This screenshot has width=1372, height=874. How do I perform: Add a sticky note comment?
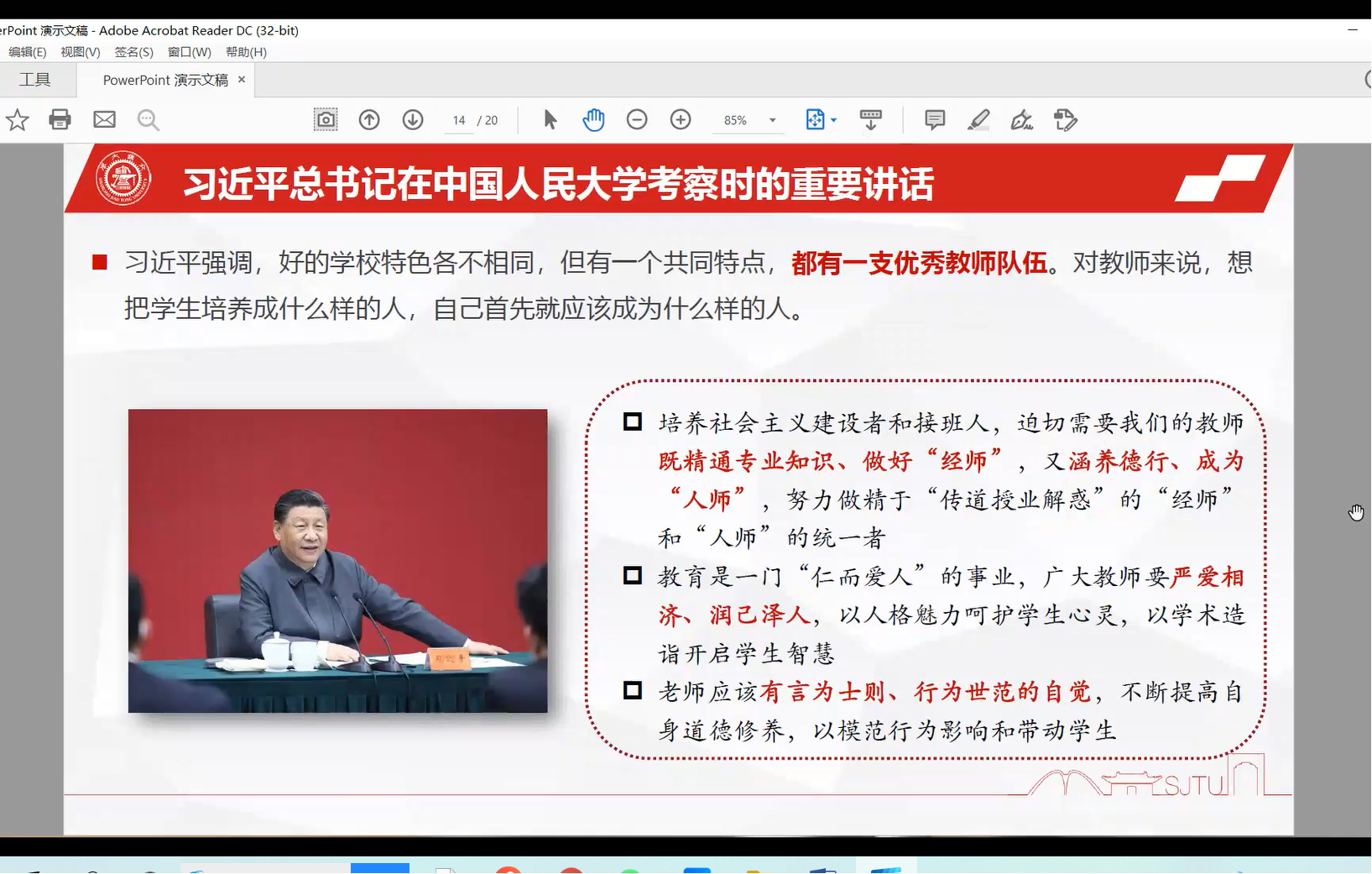coord(935,120)
